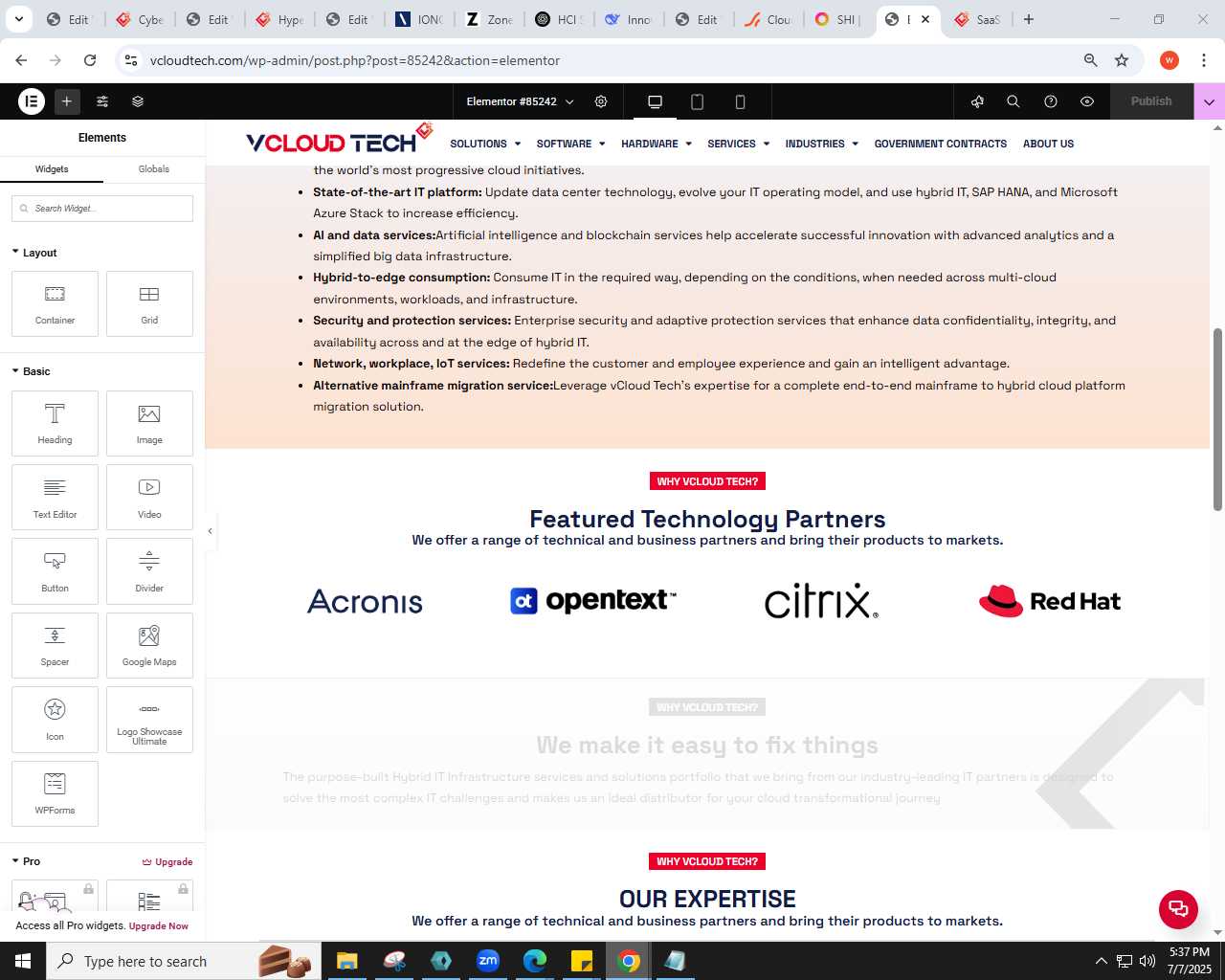Screen dimensions: 1225x980
Task: Open Microsoft Edge from the taskbar
Action: (x=535, y=961)
